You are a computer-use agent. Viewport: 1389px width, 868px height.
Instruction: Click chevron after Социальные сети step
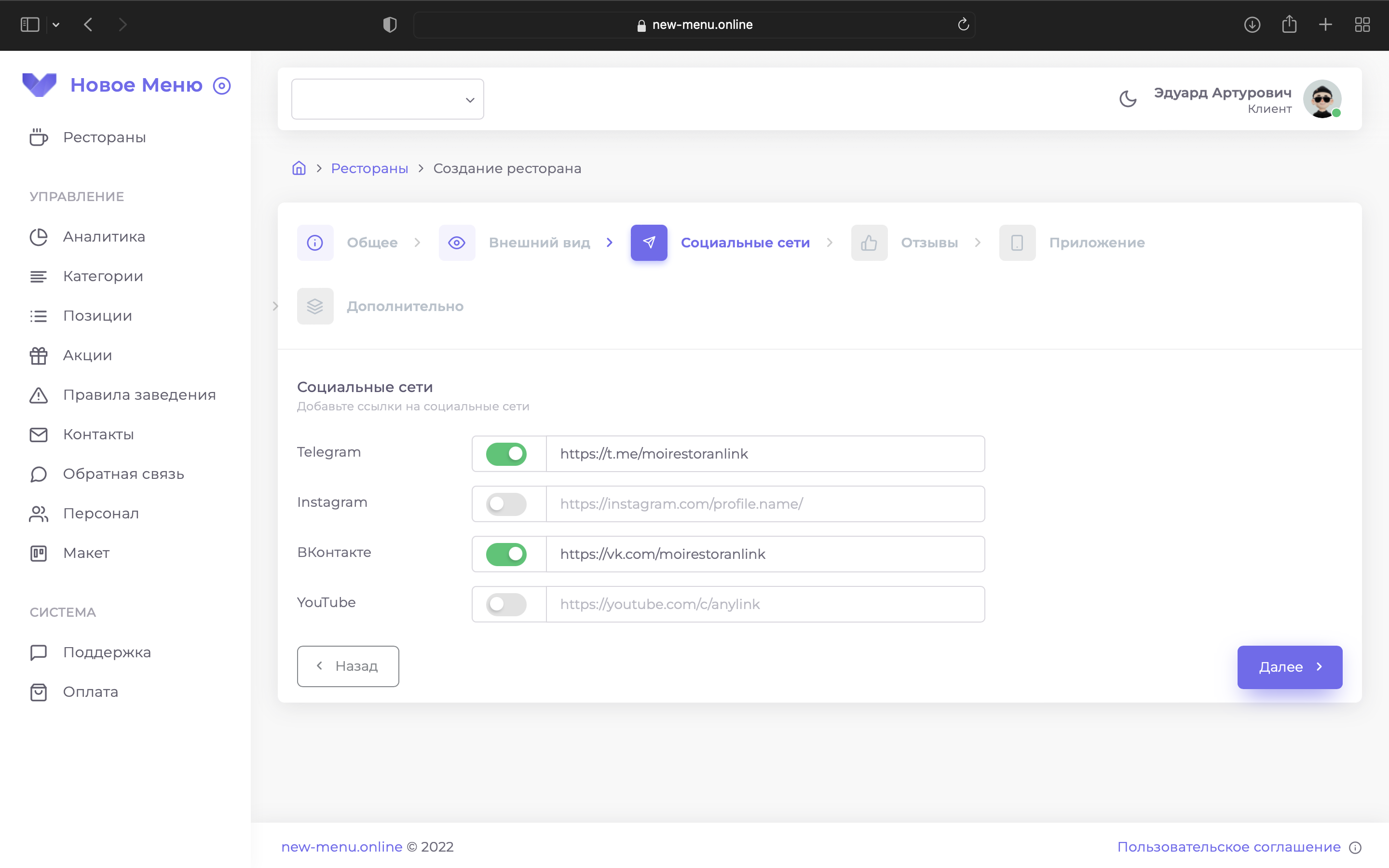(x=830, y=243)
